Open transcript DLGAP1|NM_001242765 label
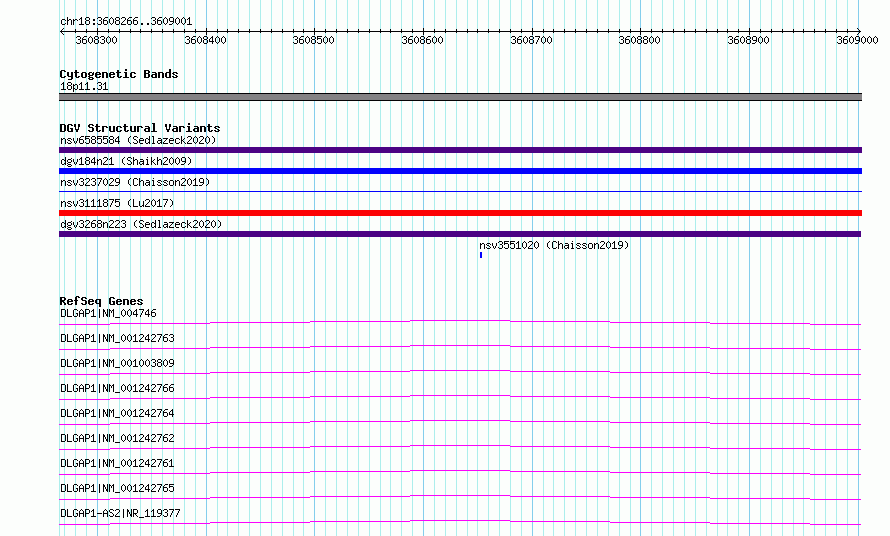This screenshot has width=890, height=536. [x=117, y=488]
